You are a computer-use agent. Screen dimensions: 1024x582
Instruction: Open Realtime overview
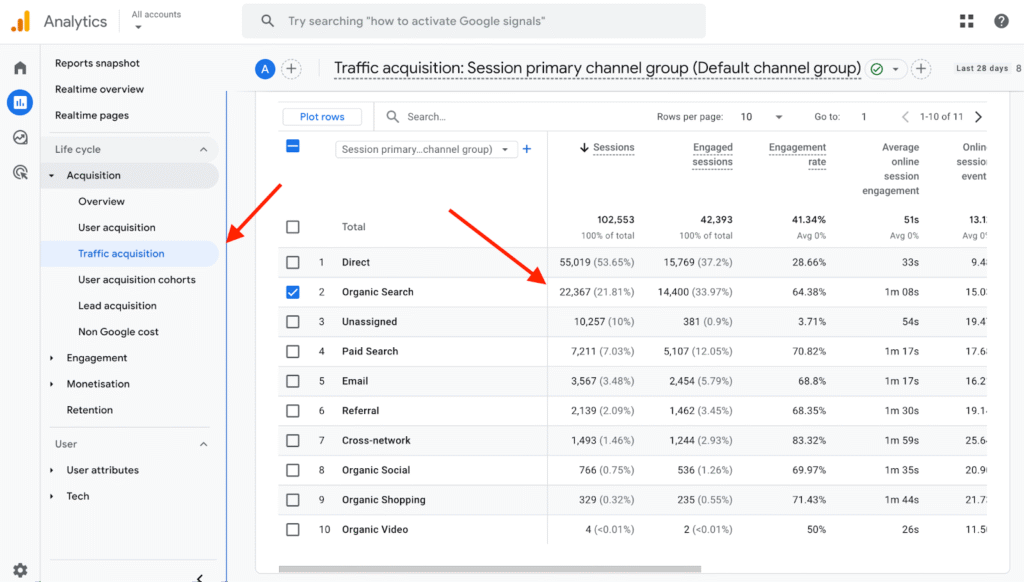pos(99,89)
